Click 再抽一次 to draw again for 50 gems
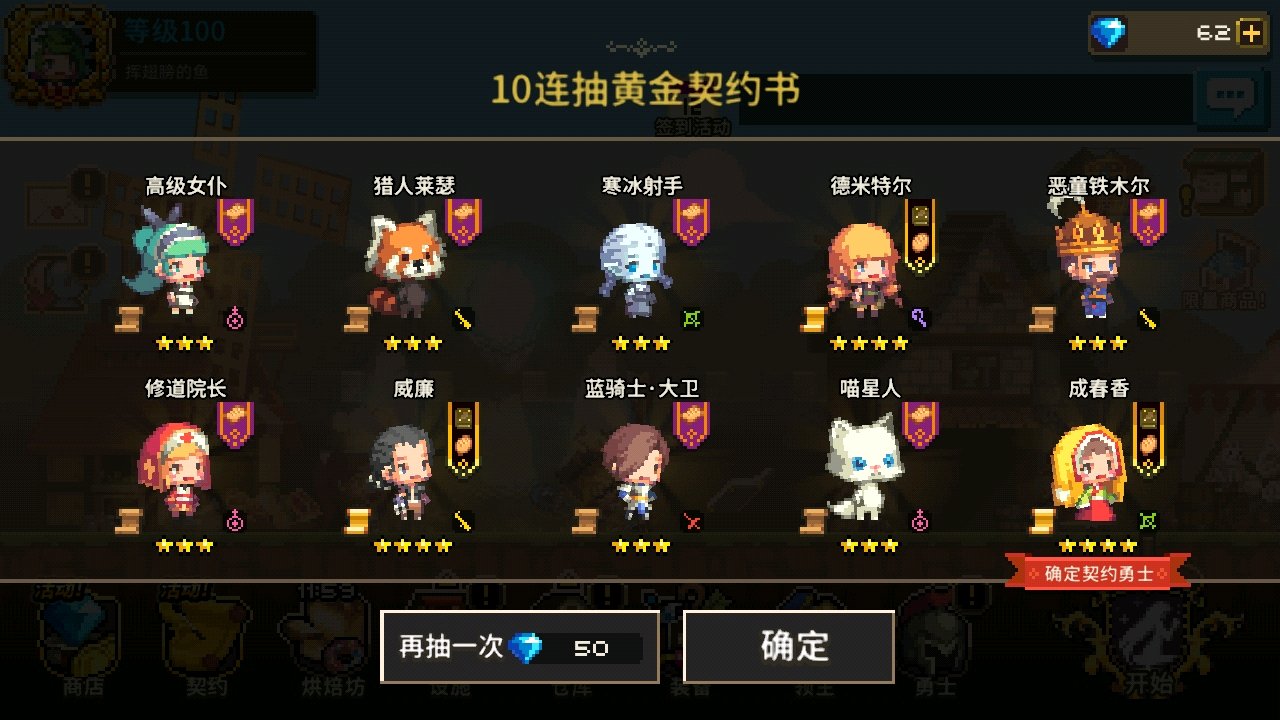This screenshot has width=1280, height=720. click(x=519, y=647)
